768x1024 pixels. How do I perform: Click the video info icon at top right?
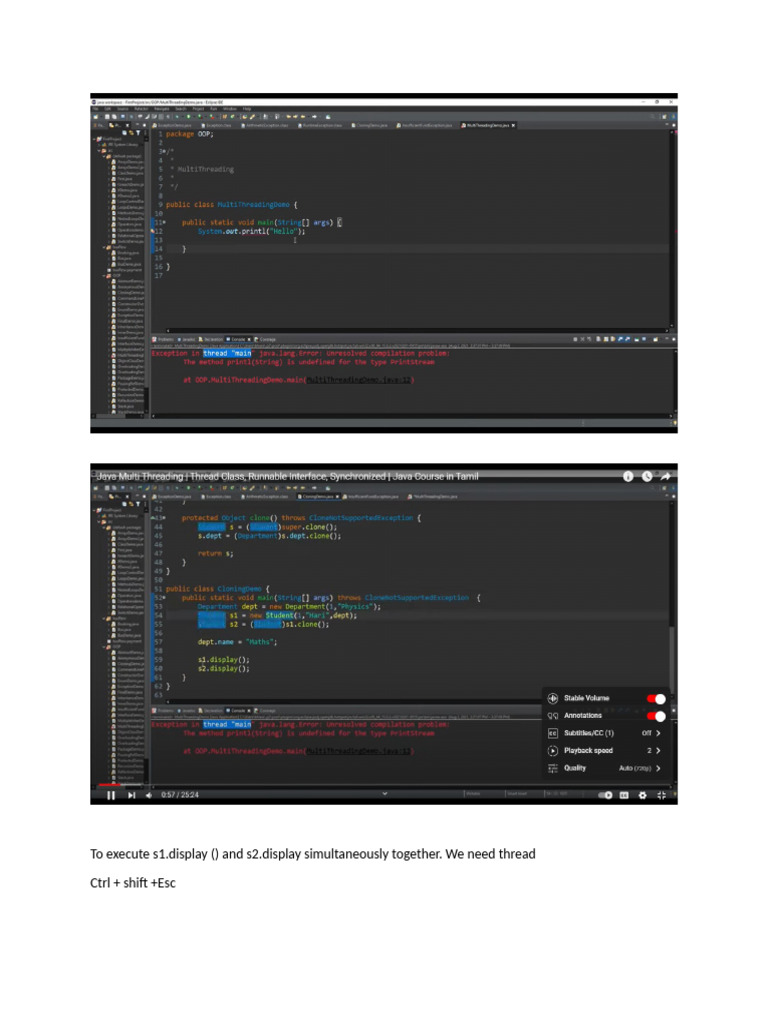(628, 477)
